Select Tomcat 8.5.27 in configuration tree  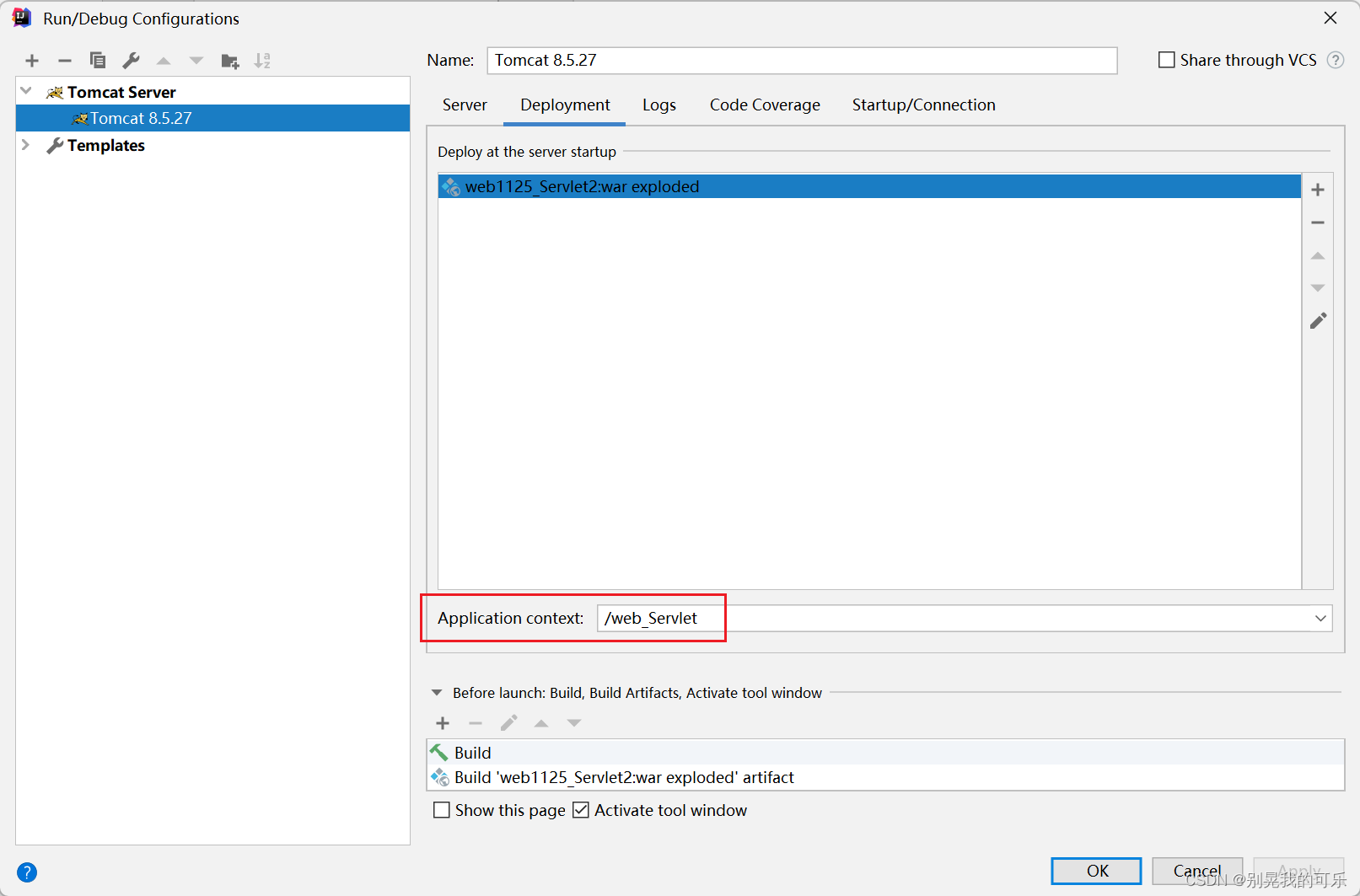tap(212, 118)
